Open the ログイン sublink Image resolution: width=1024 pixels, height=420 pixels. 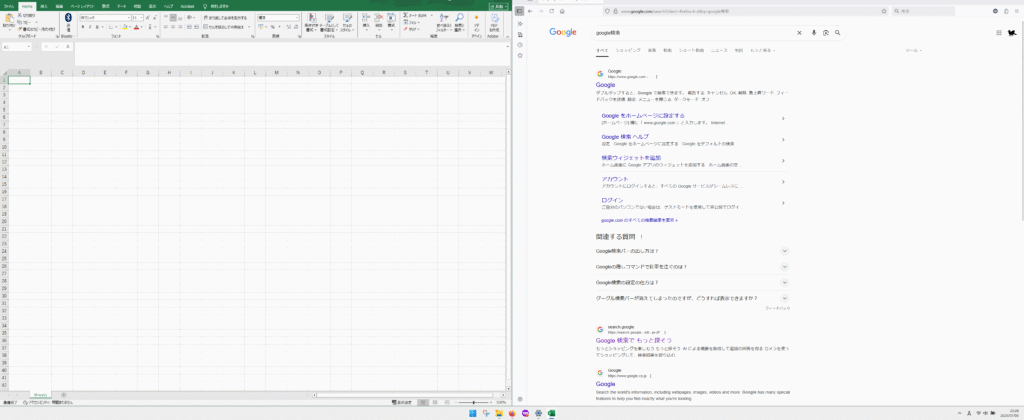[x=612, y=200]
